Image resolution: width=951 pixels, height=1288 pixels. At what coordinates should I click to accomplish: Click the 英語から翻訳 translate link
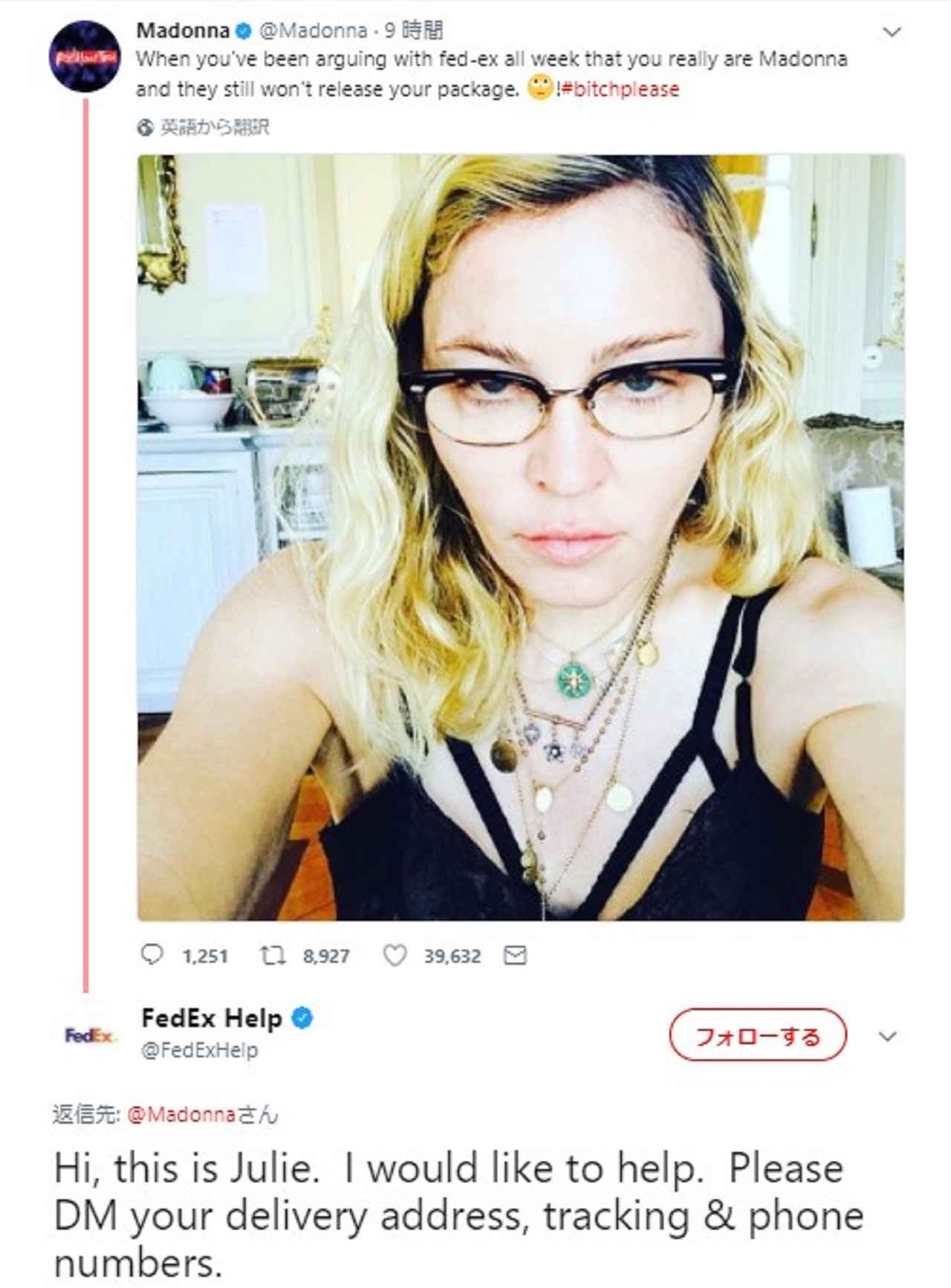pyautogui.click(x=214, y=128)
